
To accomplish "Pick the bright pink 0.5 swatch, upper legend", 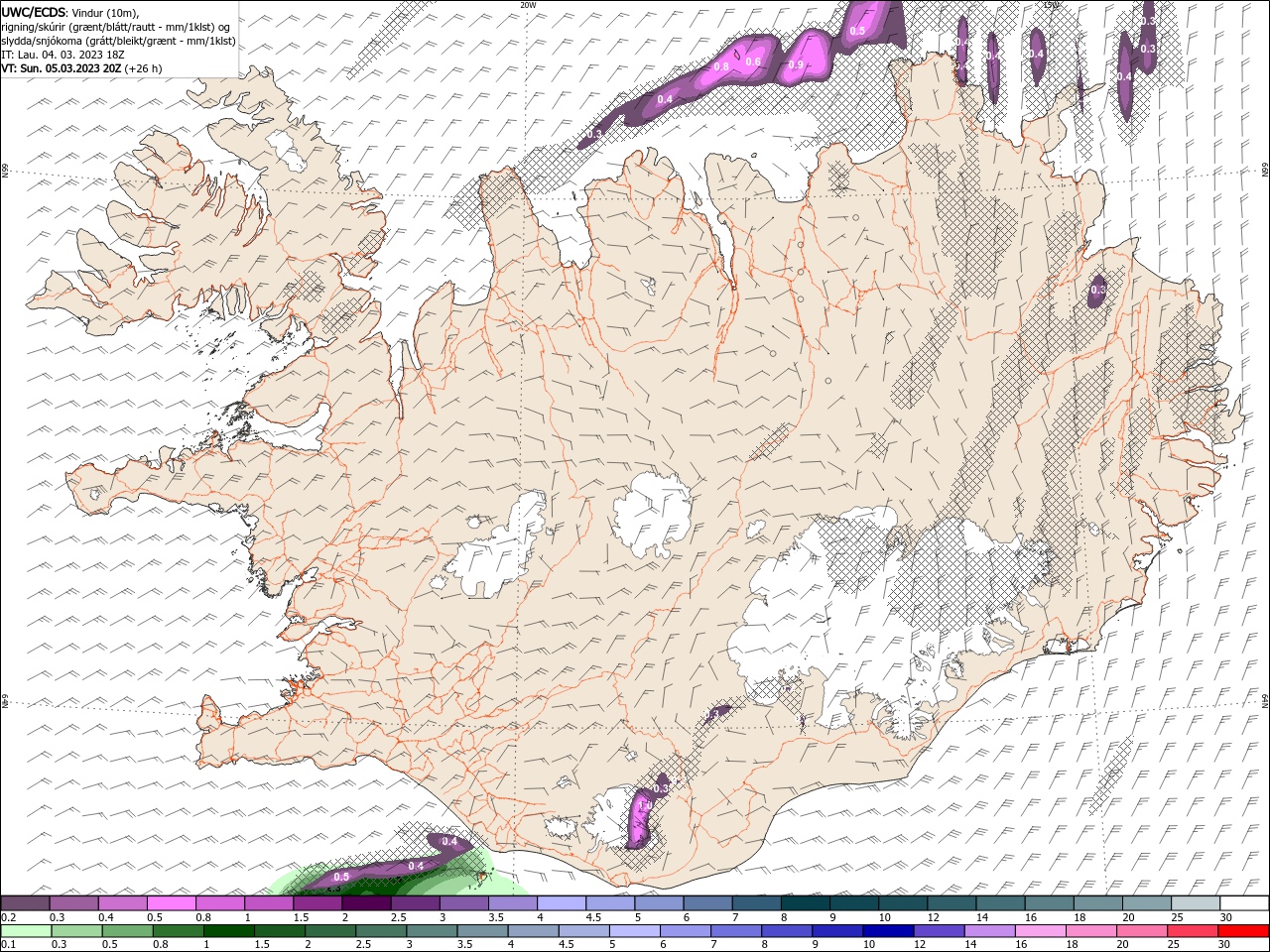I will (171, 903).
